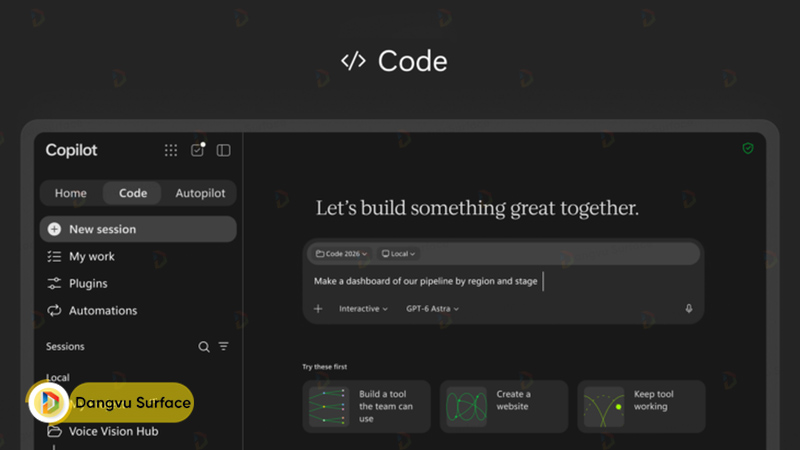Click the green security shield icon

click(747, 148)
